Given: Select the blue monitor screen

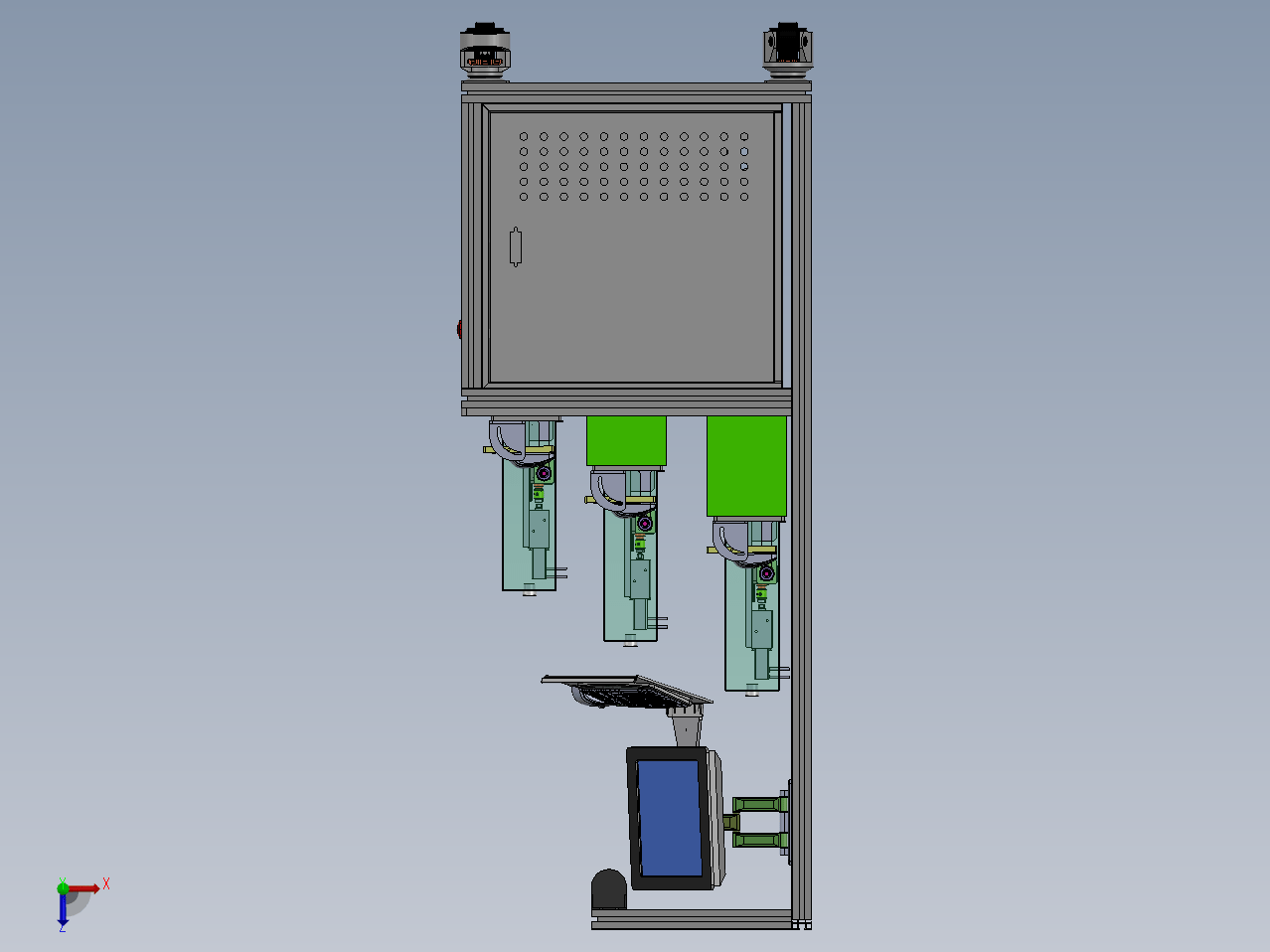Looking at the screenshot, I should coord(669,819).
